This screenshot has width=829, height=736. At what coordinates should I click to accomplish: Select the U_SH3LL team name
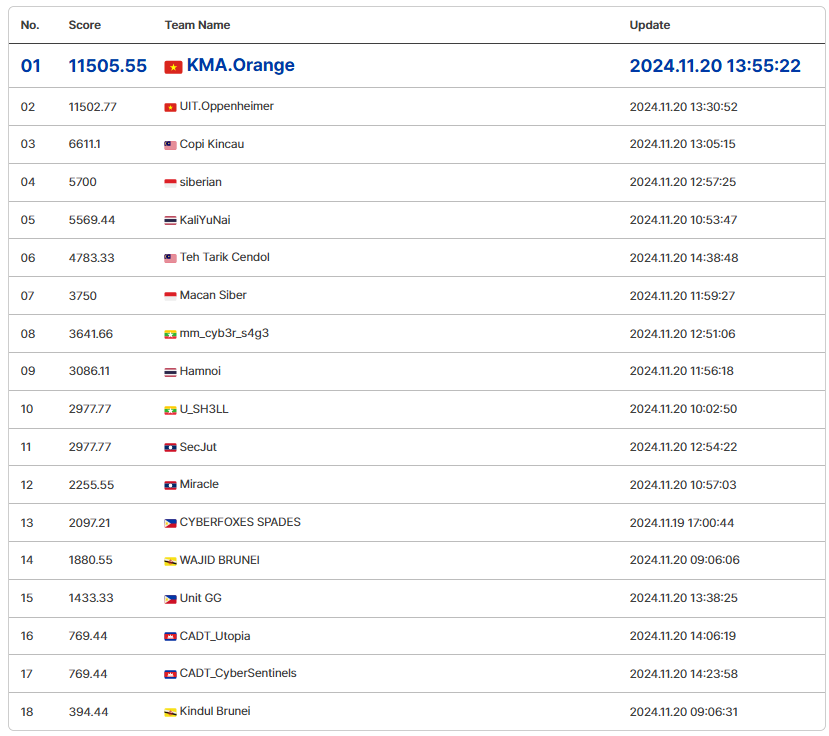click(x=204, y=409)
